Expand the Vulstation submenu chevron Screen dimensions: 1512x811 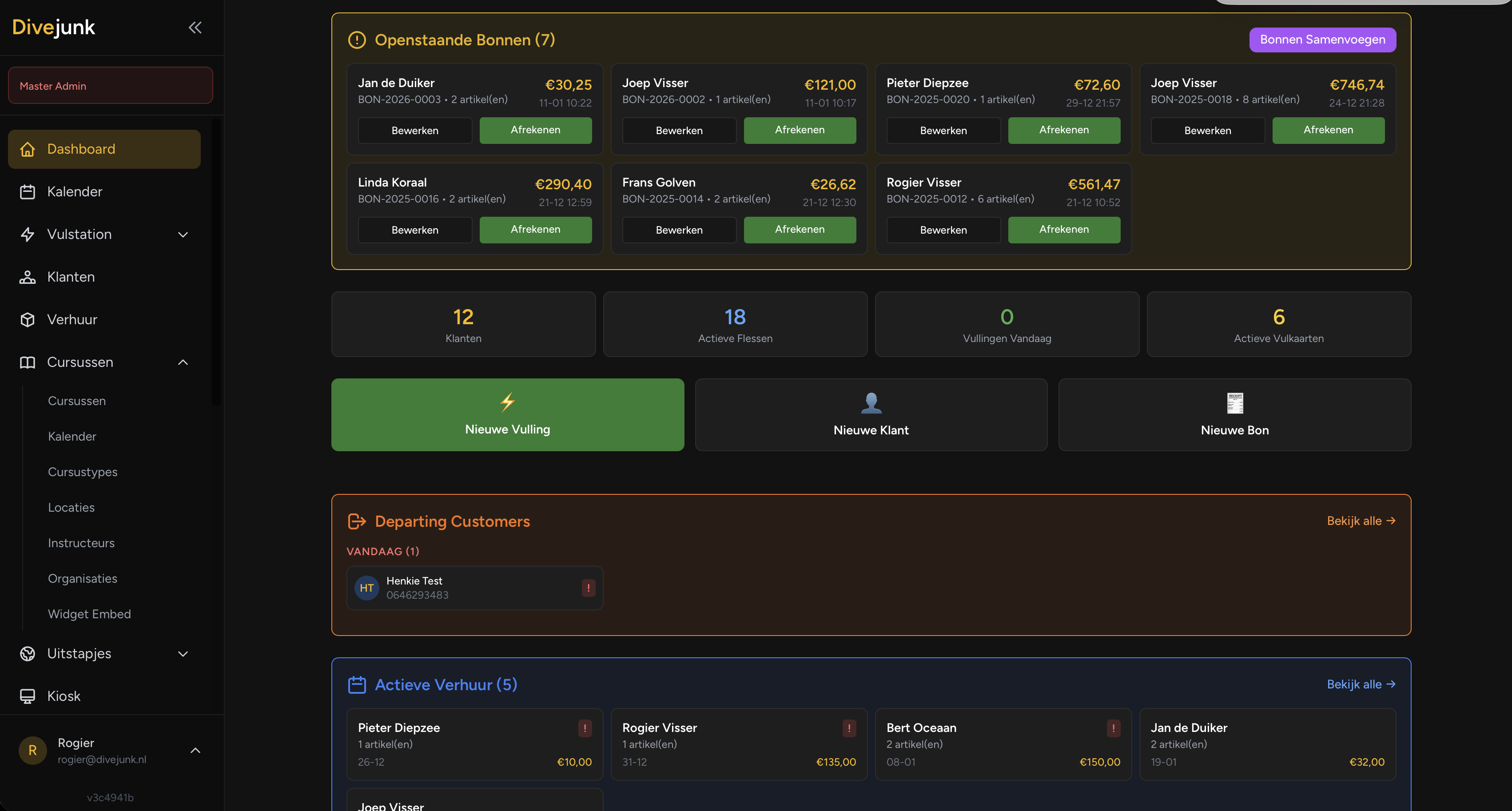(183, 235)
